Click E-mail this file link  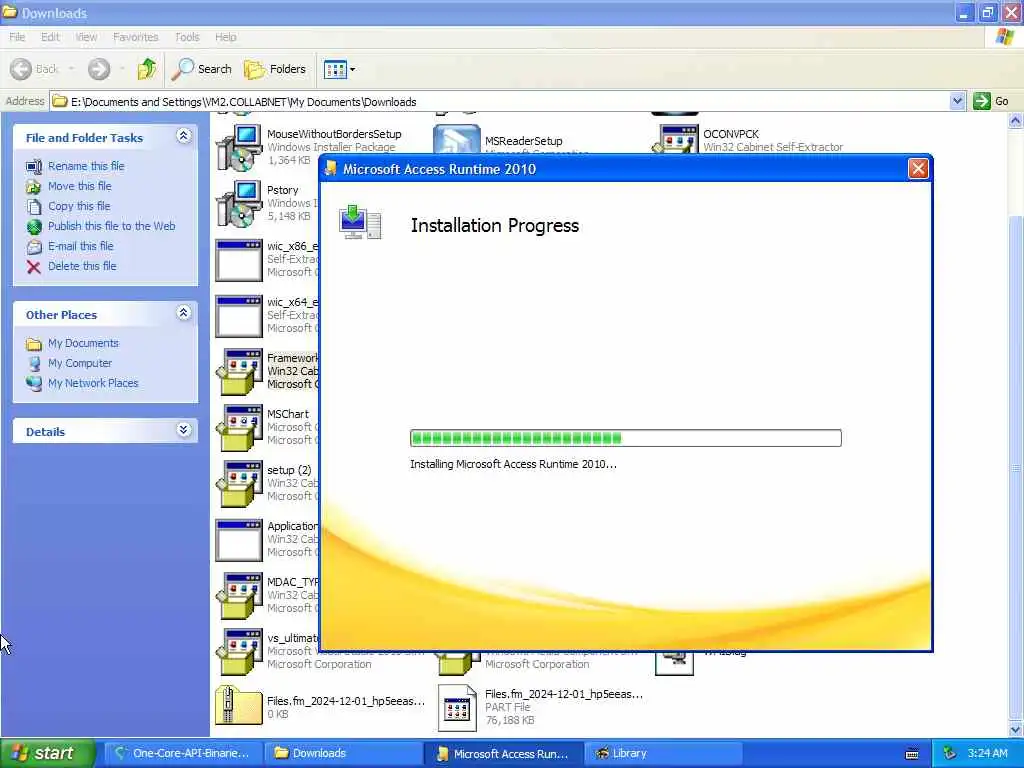80,246
